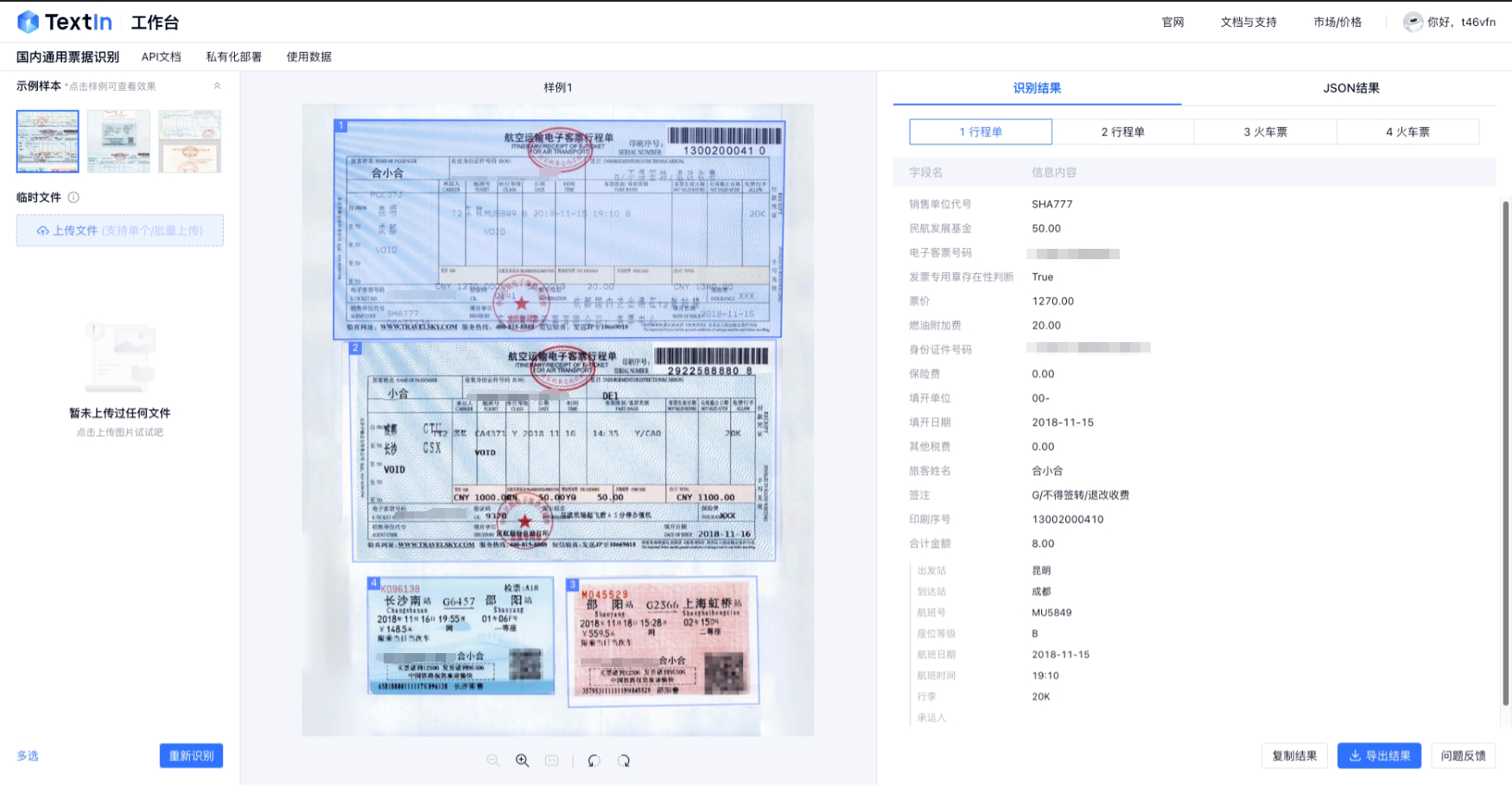Screen dimensions: 1512x787
Task: Rotate the sample image clockwise
Action: click(624, 760)
